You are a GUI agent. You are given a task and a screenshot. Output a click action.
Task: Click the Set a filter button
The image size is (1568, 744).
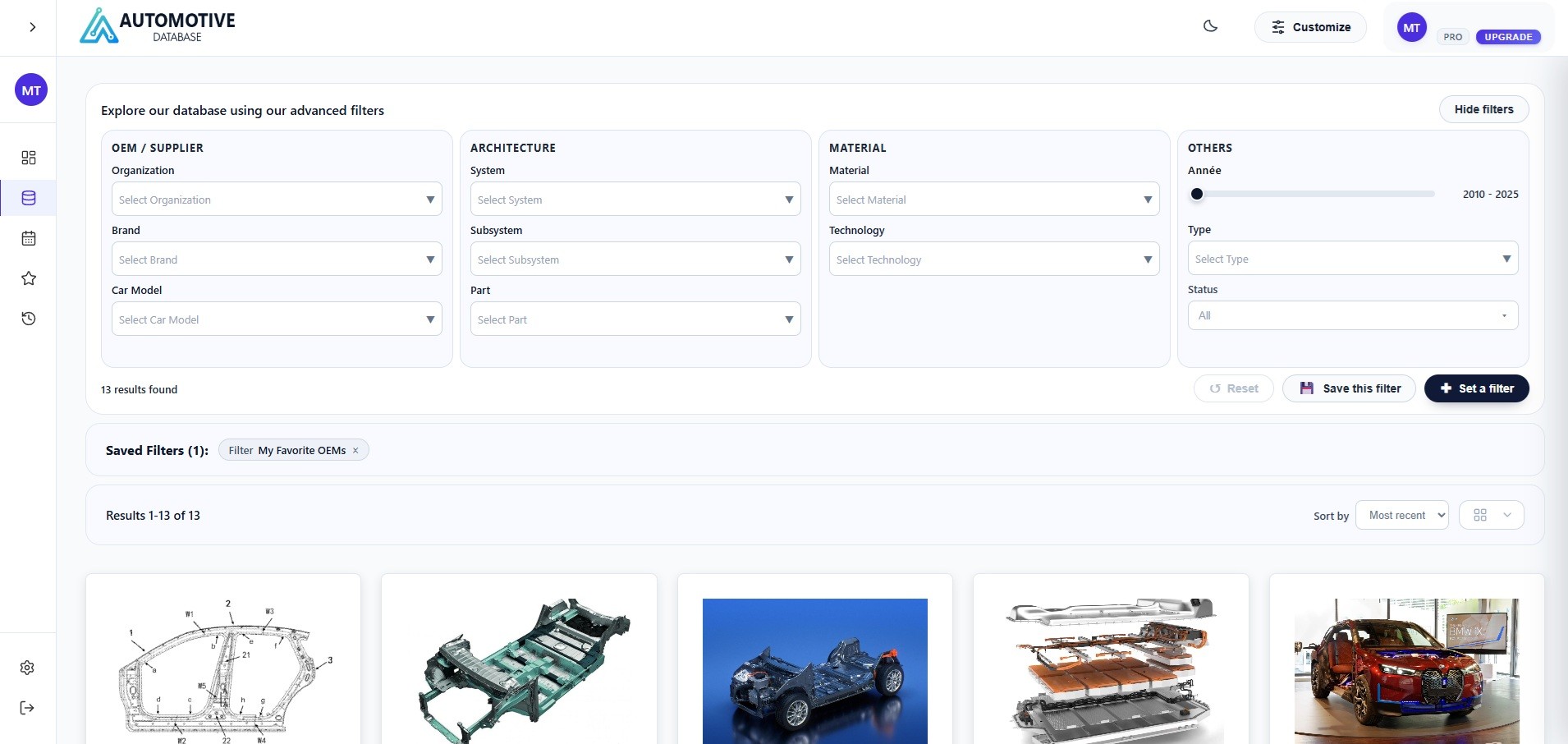click(x=1476, y=388)
